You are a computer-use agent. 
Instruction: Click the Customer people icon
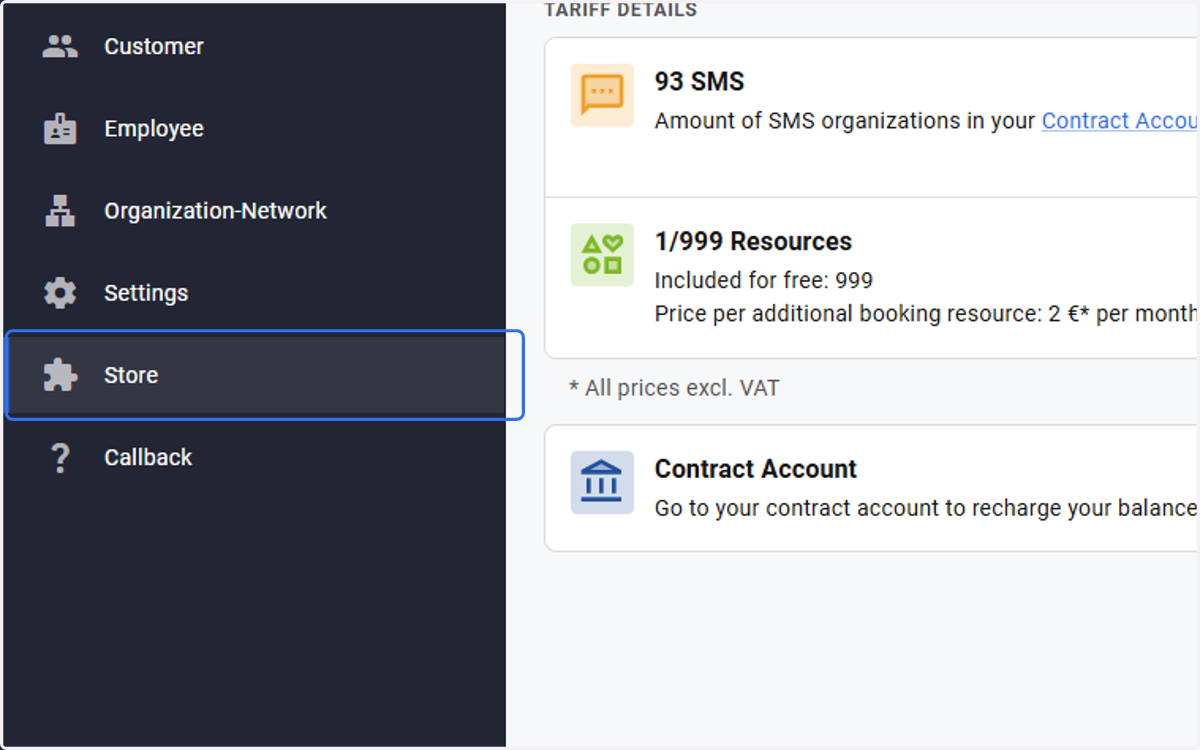pyautogui.click(x=60, y=46)
